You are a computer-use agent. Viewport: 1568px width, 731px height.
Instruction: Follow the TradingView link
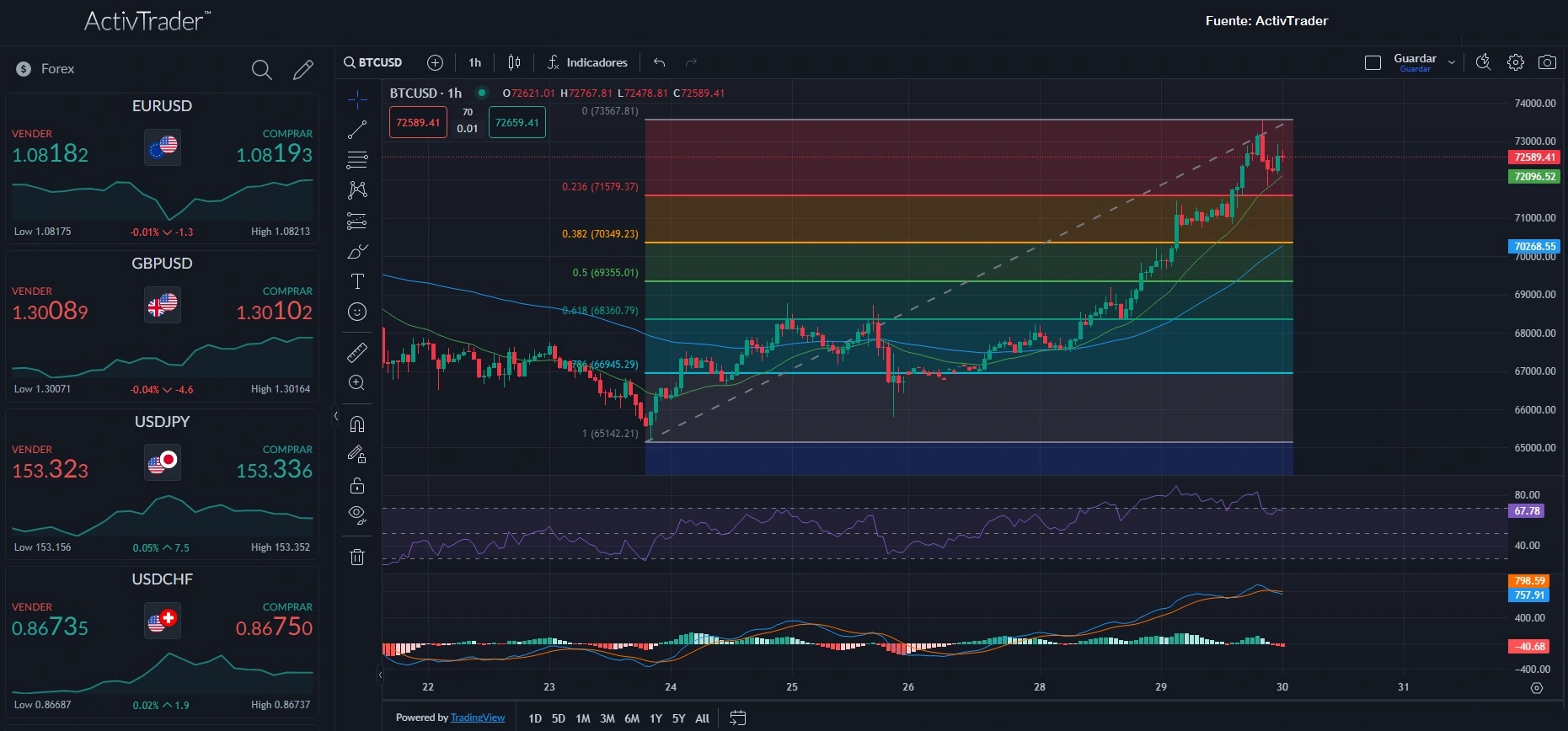[478, 718]
